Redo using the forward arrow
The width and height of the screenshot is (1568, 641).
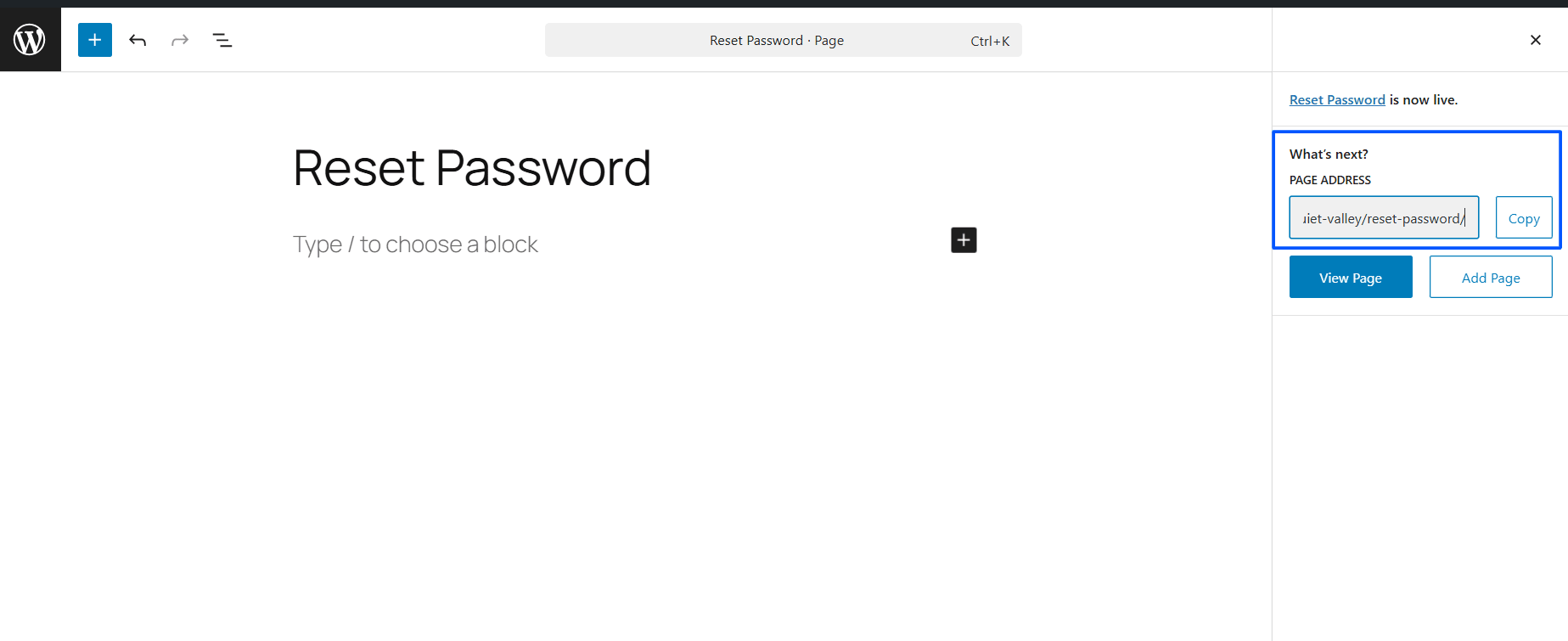pos(180,40)
